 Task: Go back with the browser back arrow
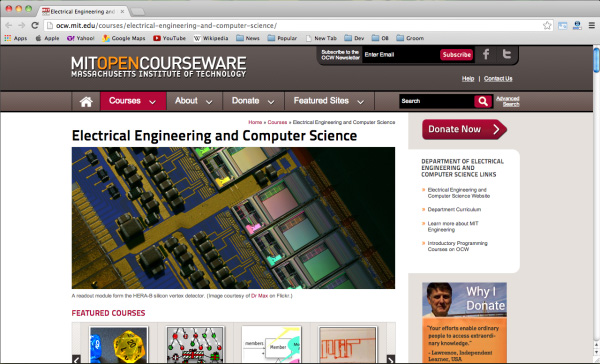(9, 25)
